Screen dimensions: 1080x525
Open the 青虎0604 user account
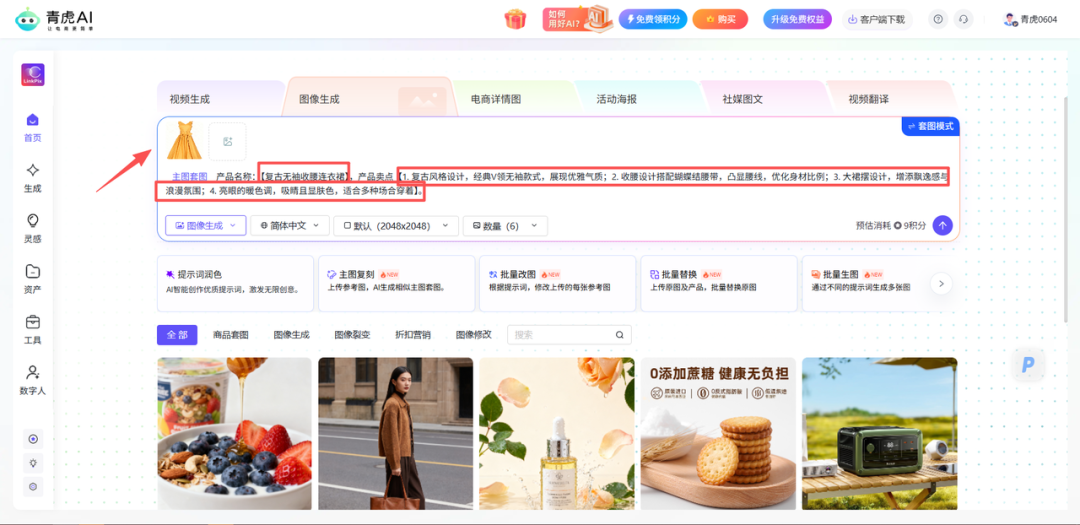coord(1030,19)
